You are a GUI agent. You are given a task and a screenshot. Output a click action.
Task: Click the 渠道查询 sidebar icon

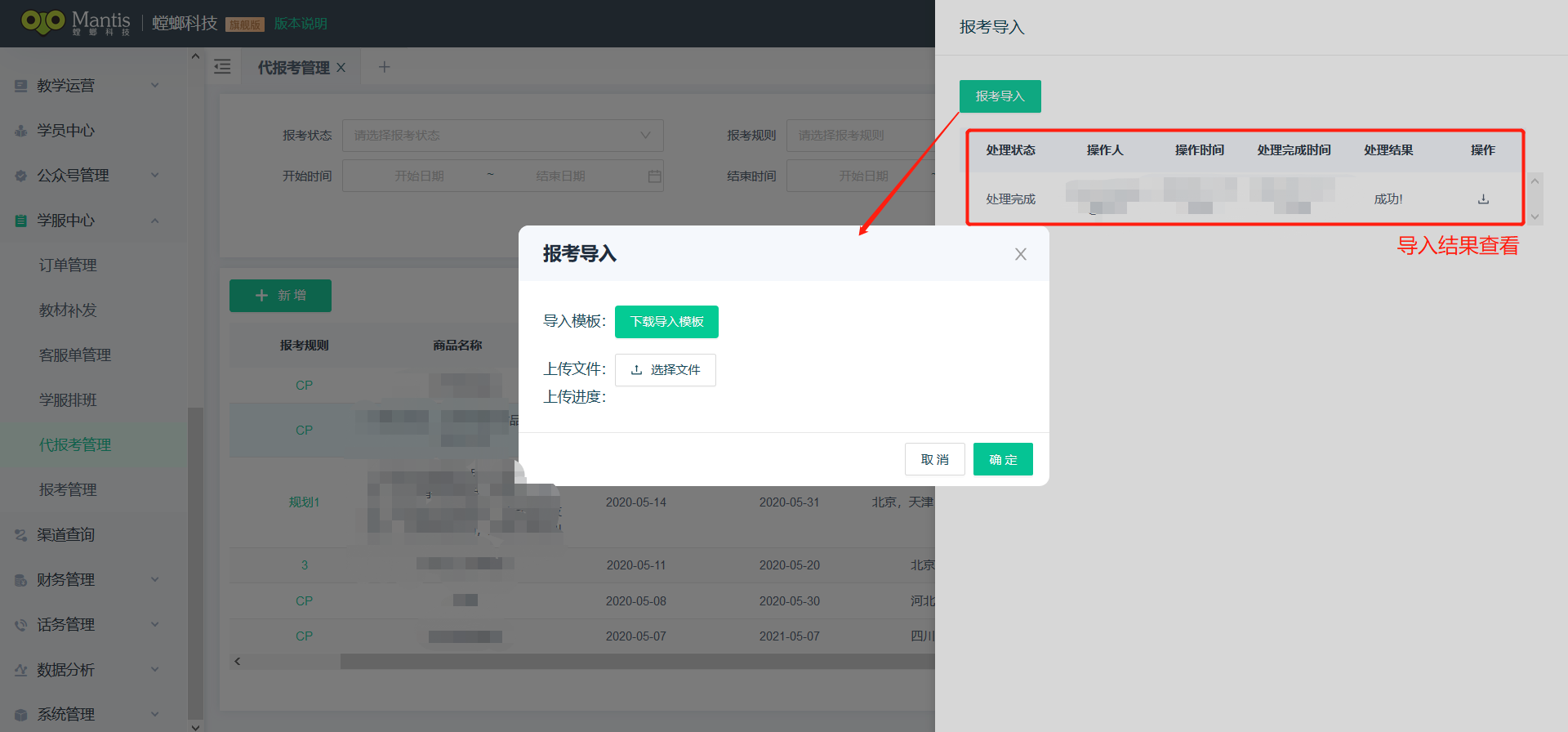click(21, 535)
